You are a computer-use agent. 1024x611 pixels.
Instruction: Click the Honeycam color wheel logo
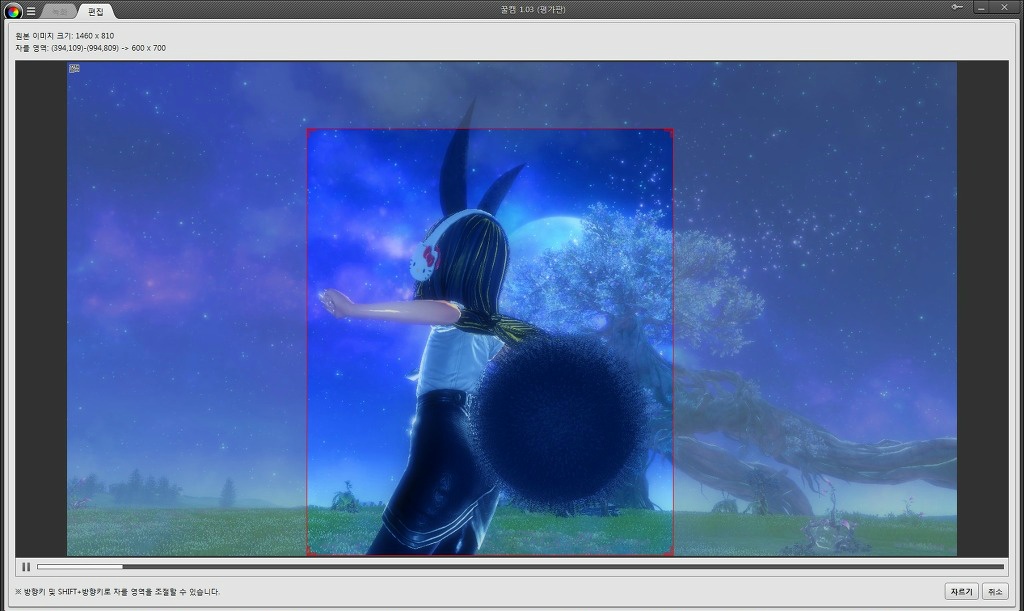click(x=12, y=10)
